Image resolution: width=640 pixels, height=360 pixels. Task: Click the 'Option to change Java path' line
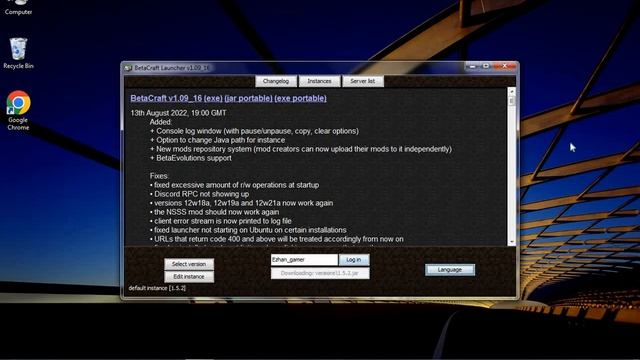[218, 140]
